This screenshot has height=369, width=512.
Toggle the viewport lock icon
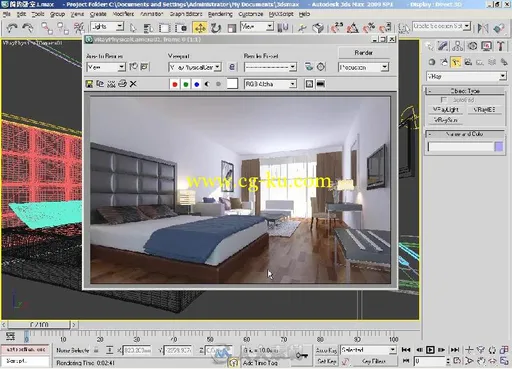click(x=232, y=67)
